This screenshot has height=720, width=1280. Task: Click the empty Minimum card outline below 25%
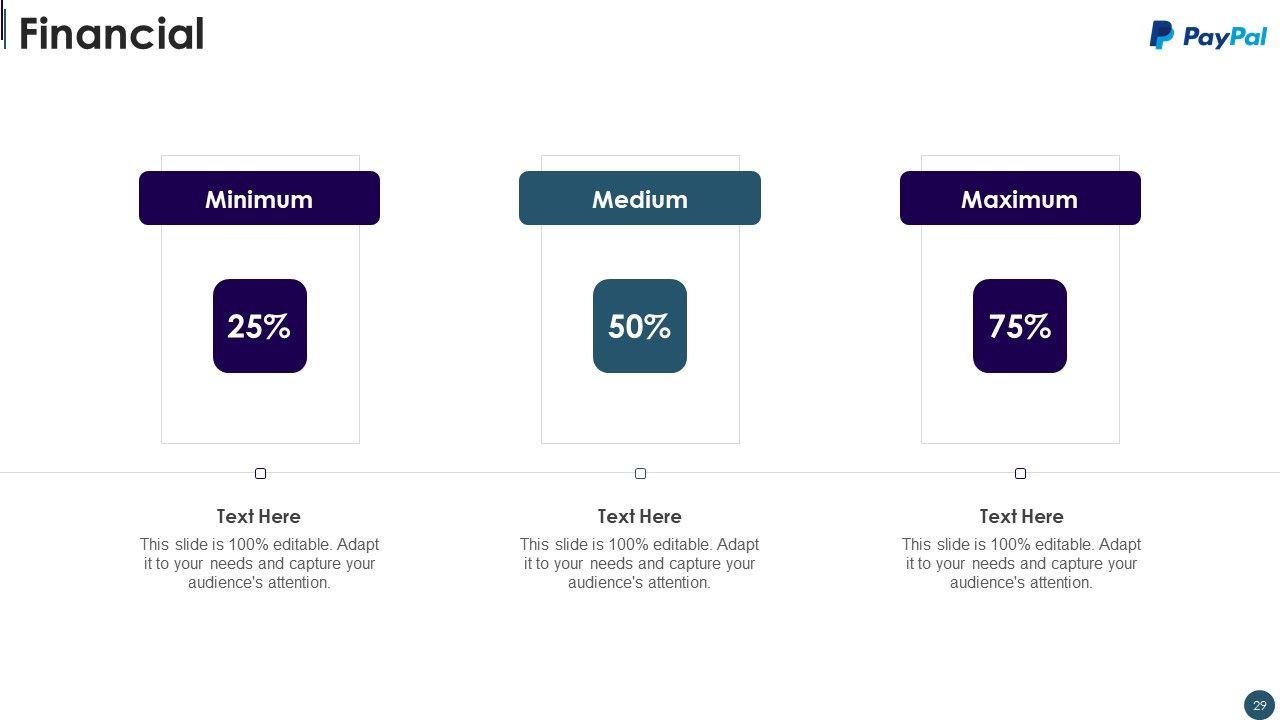click(260, 408)
